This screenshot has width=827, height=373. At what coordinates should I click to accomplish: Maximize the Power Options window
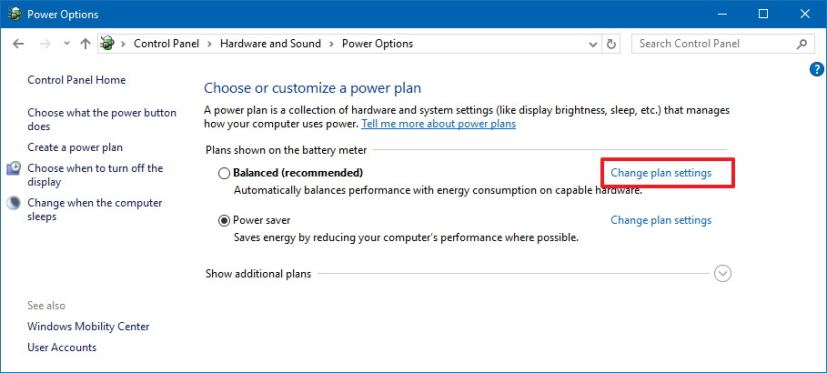(763, 14)
